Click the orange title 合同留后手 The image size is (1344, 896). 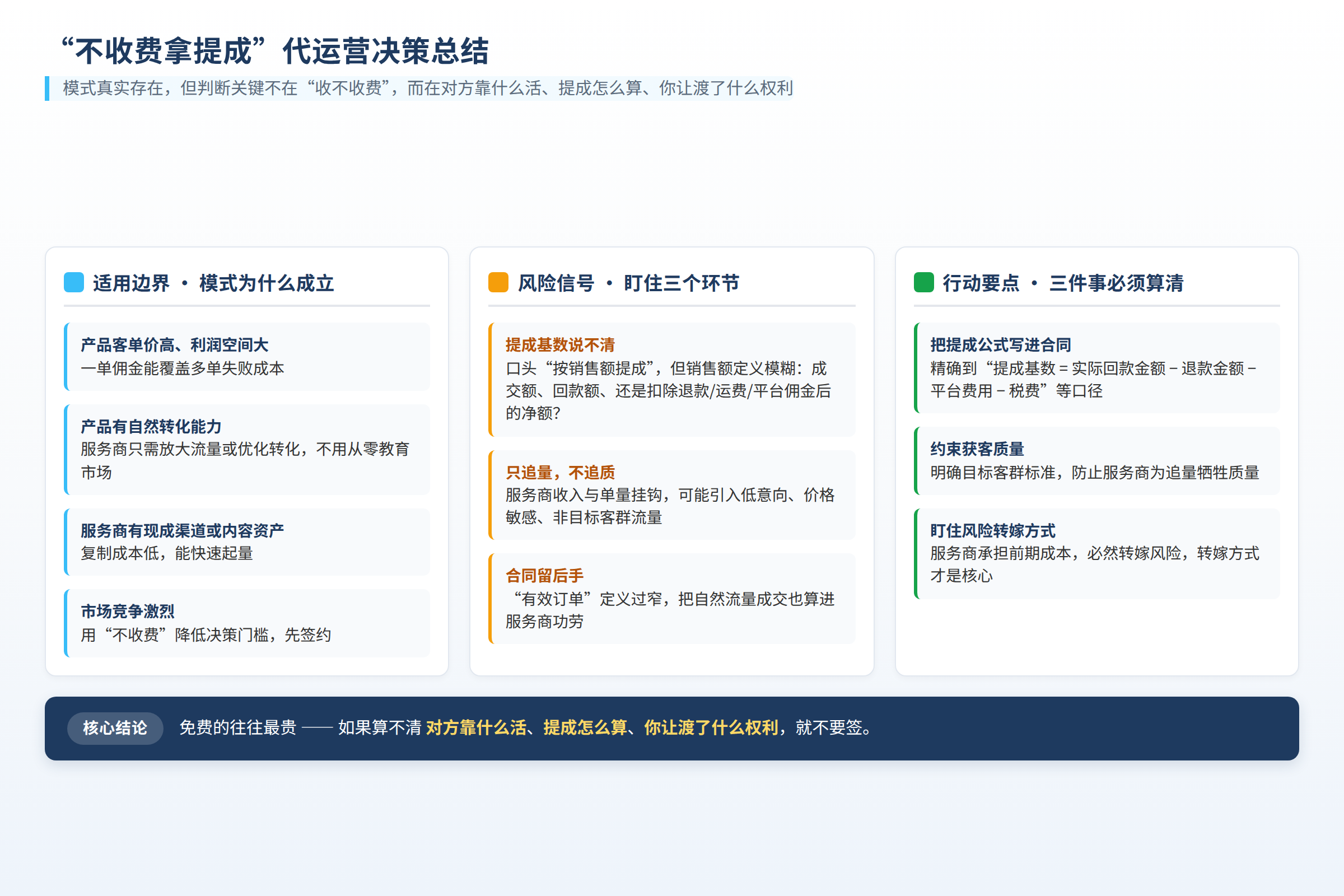(544, 576)
